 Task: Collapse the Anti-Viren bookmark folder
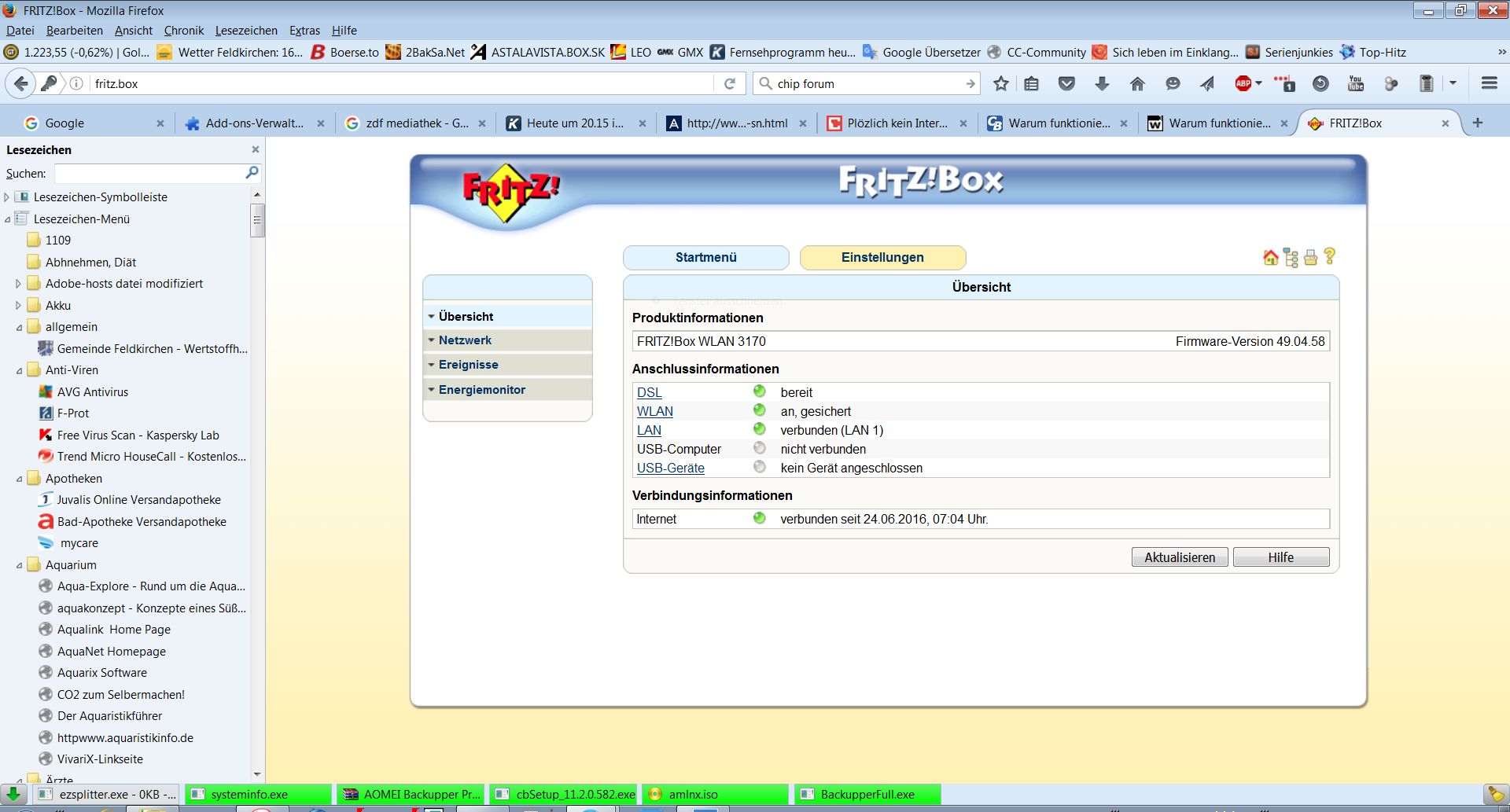pos(19,370)
